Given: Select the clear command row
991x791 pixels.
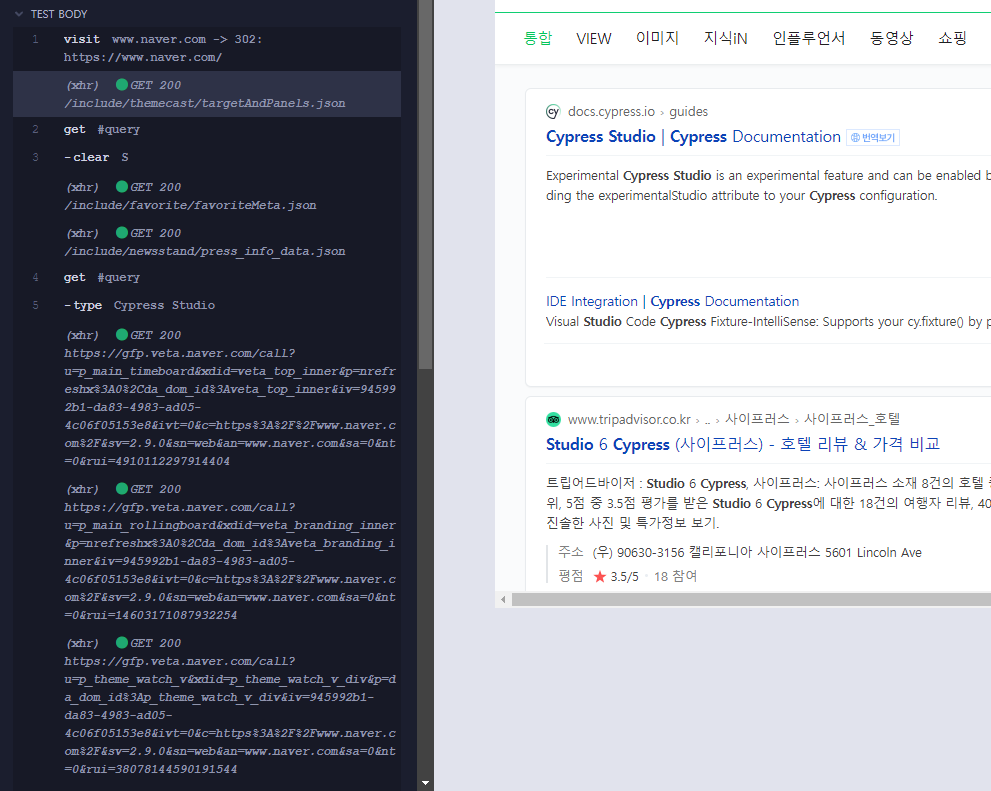Looking at the screenshot, I should 207,157.
